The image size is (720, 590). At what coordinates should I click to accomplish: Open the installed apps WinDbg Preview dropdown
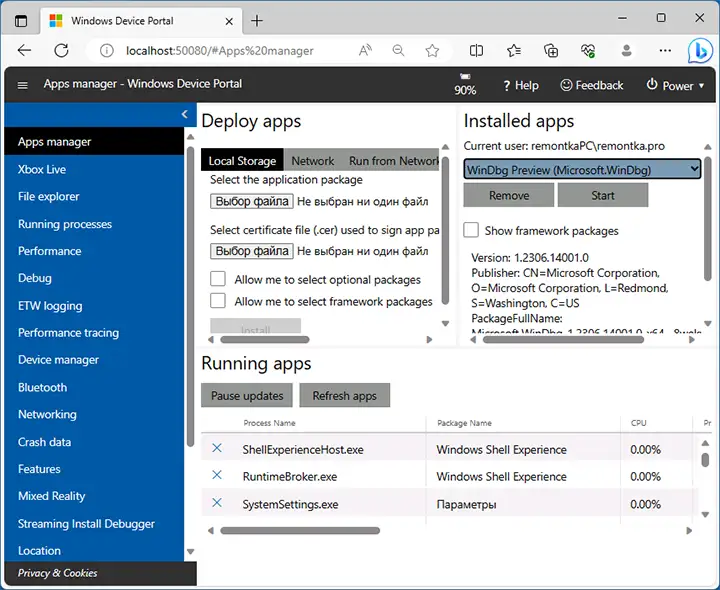(582, 169)
